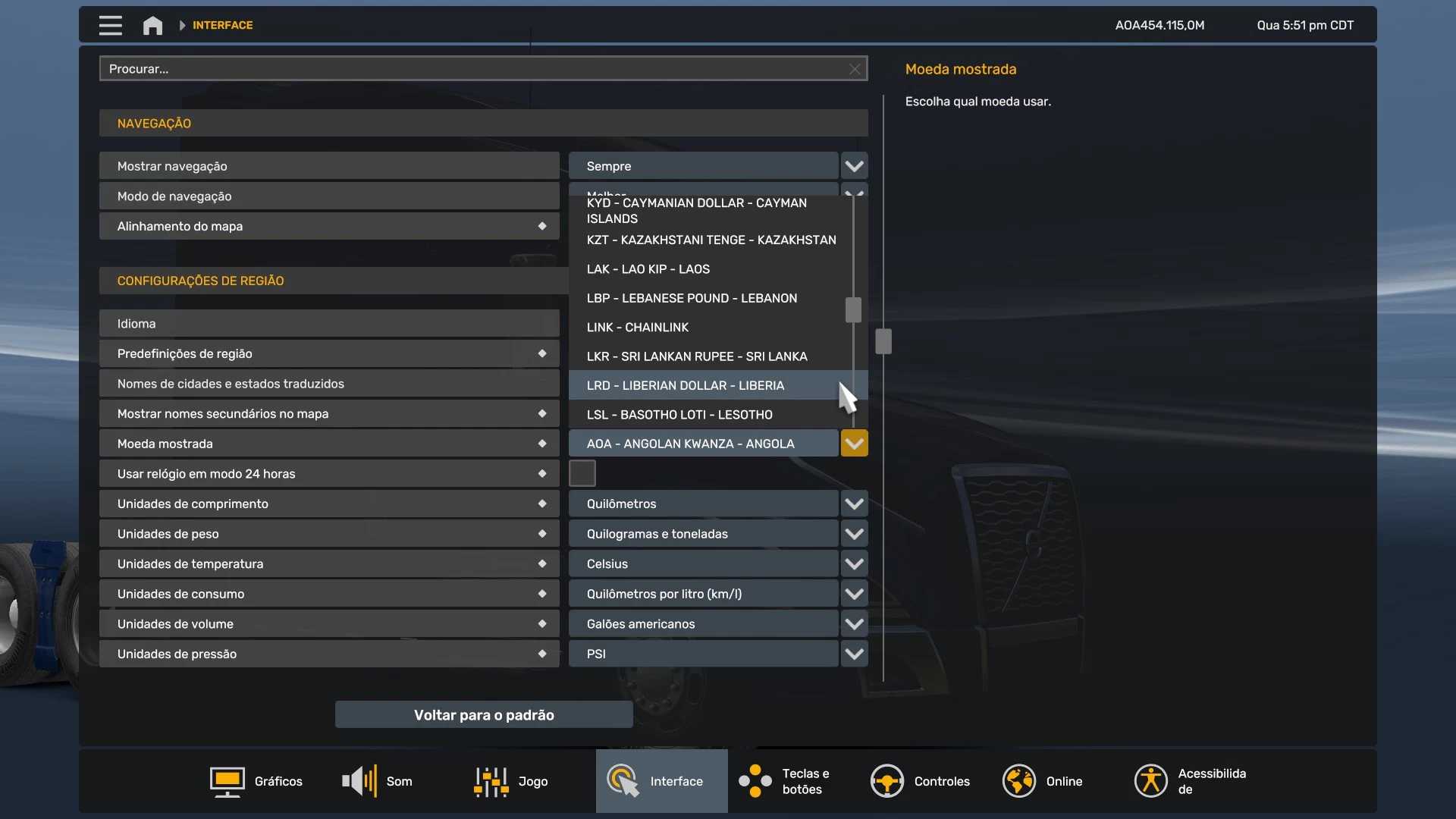Toggle the 24-hour clock checkbox

pos(582,473)
